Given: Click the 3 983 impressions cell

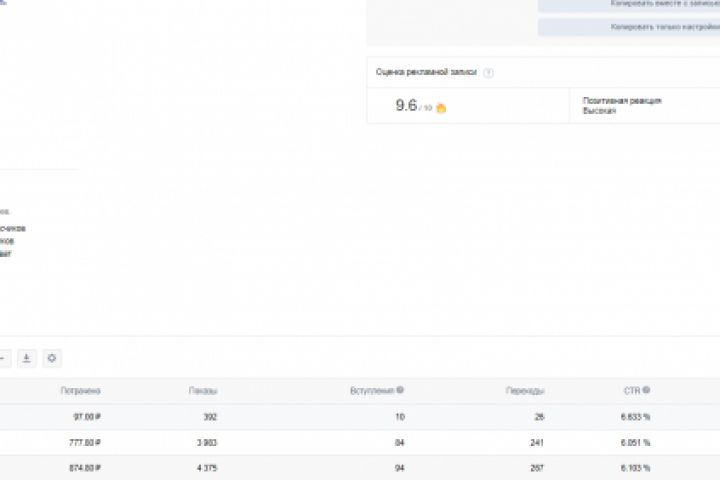Looking at the screenshot, I should [207, 443].
